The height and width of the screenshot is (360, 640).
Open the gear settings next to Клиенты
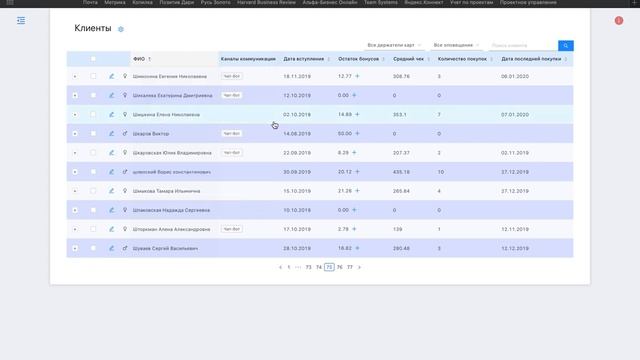coord(120,29)
